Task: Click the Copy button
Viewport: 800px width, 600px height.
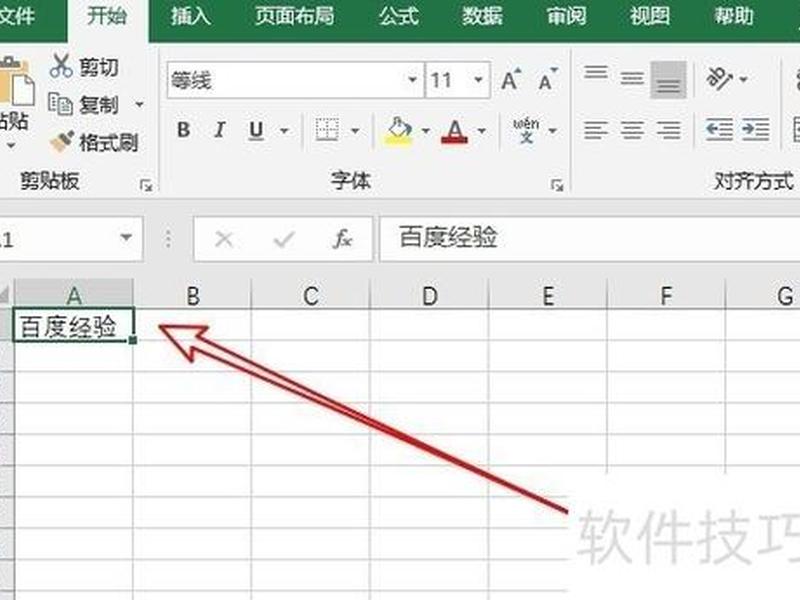Action: [x=84, y=105]
